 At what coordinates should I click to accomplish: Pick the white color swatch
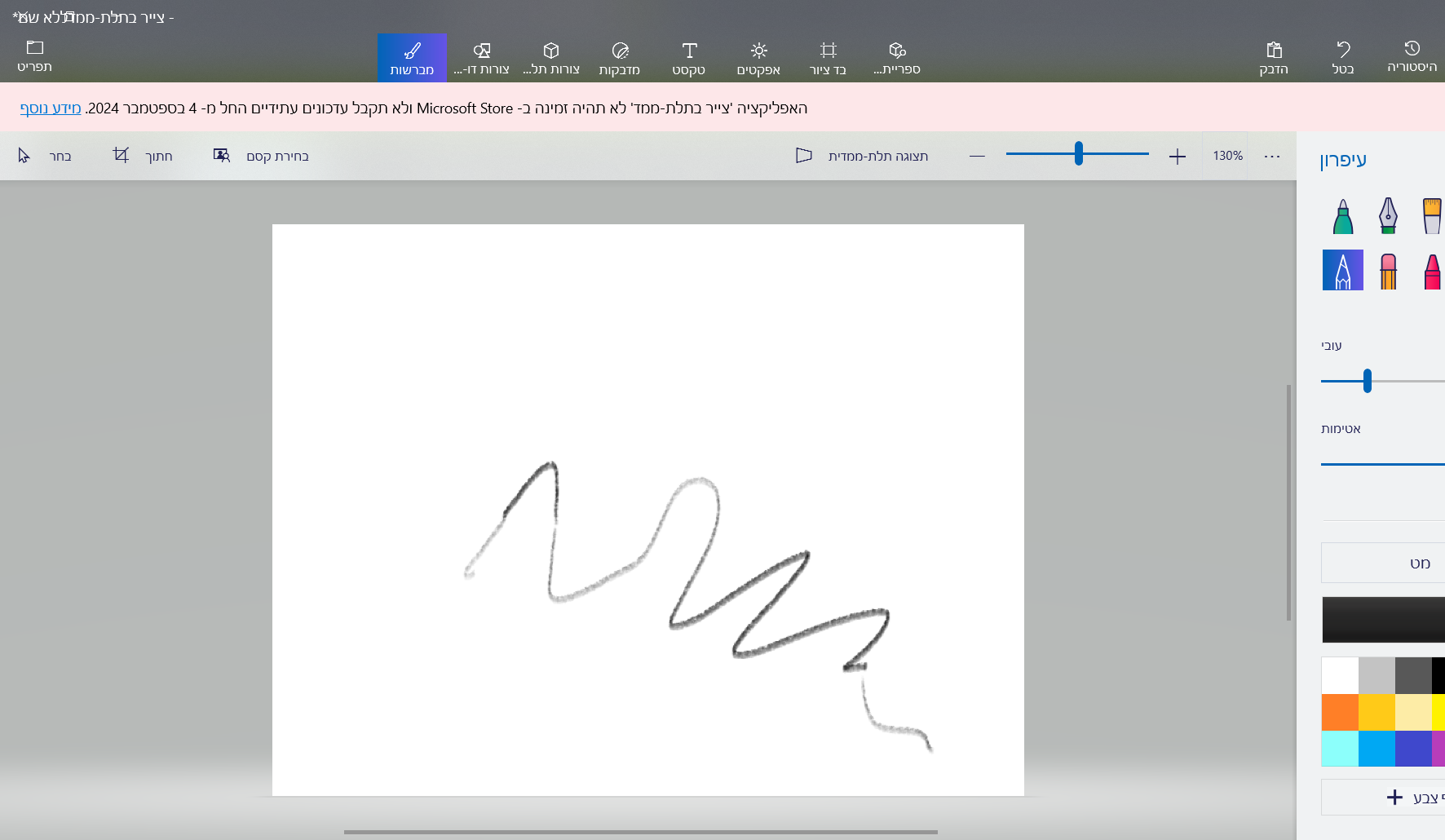point(1340,675)
